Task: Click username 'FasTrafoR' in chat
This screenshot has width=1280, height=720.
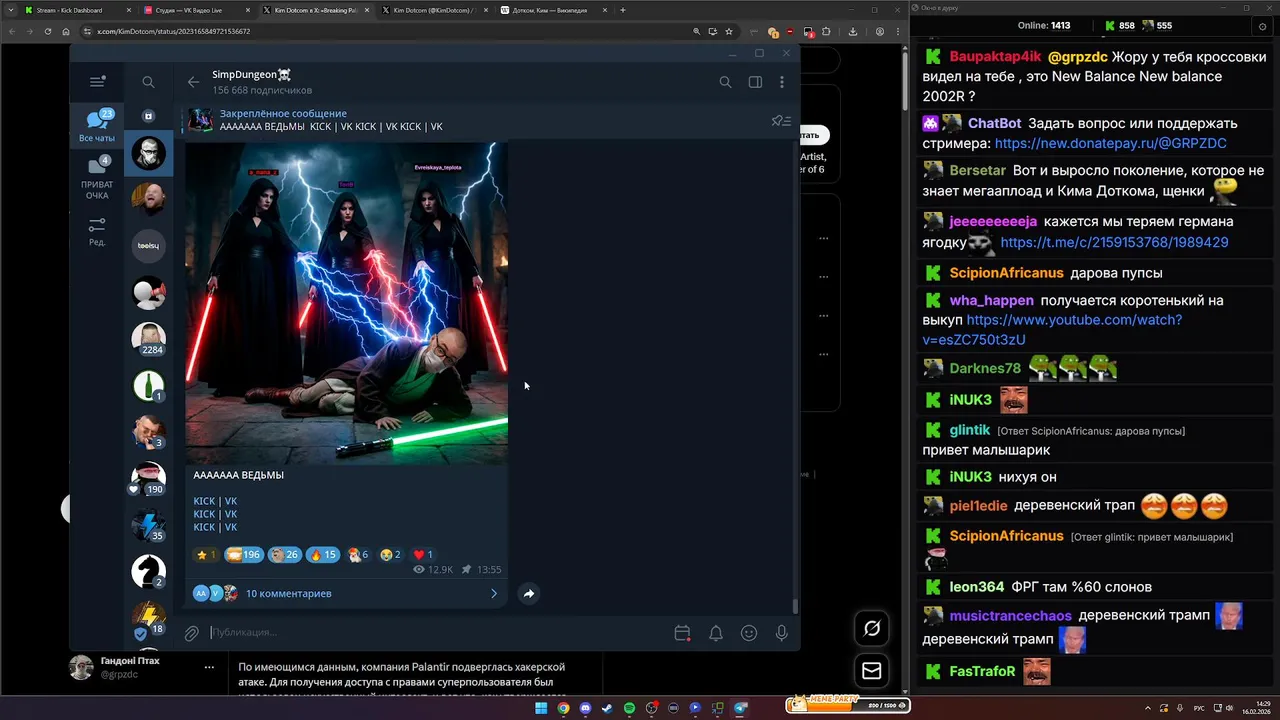Action: tap(982, 672)
